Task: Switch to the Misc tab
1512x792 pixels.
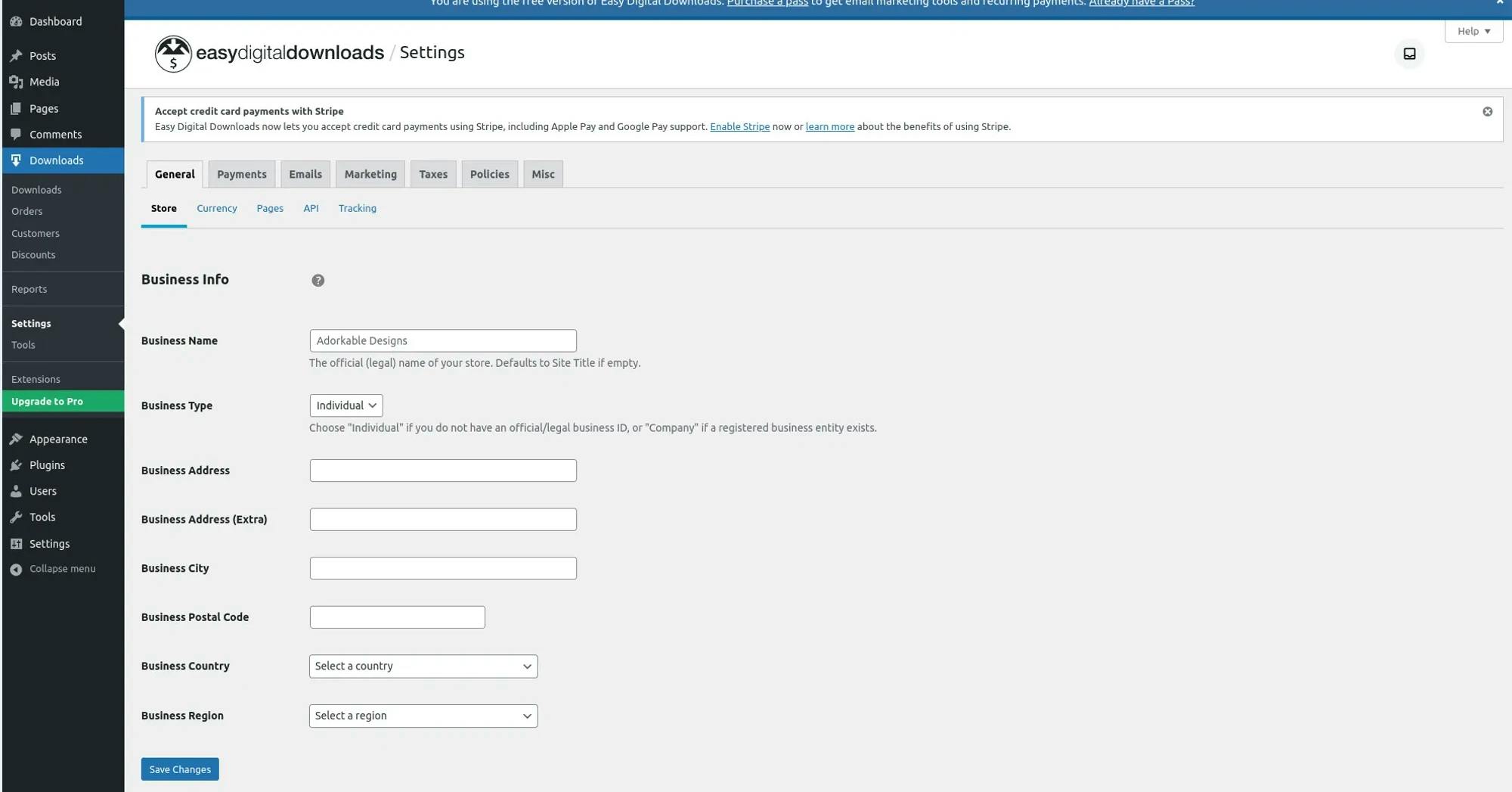Action: [543, 174]
